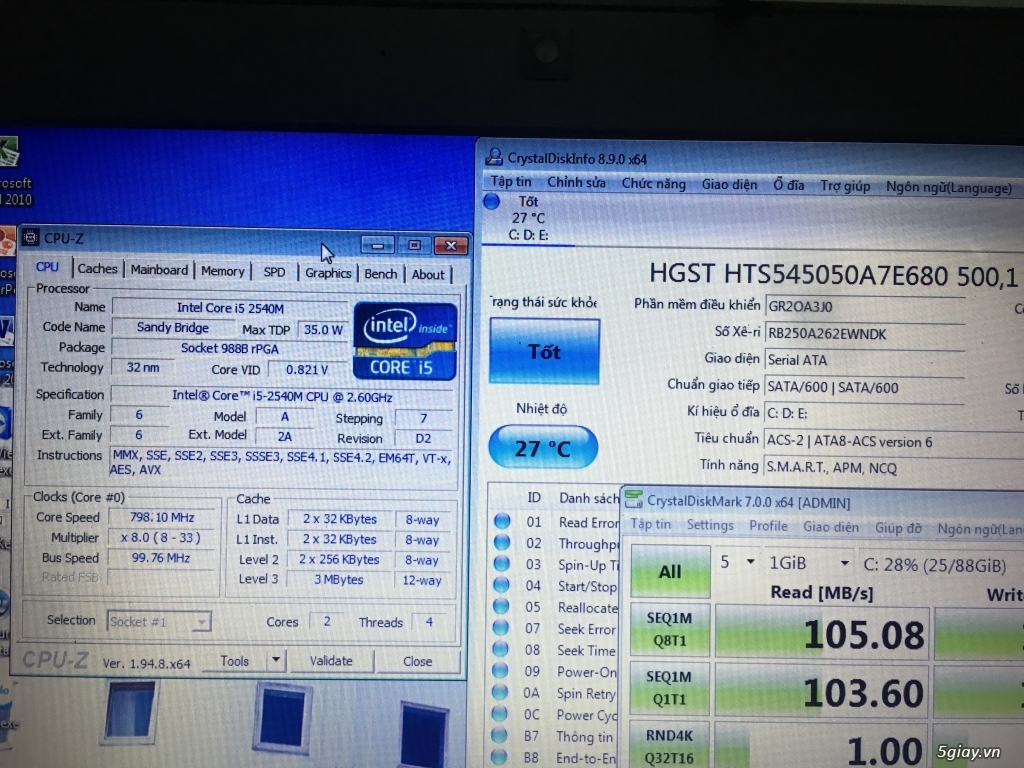The height and width of the screenshot is (768, 1024).
Task: Open the 1GiB test size dropdown
Action: pos(809,563)
